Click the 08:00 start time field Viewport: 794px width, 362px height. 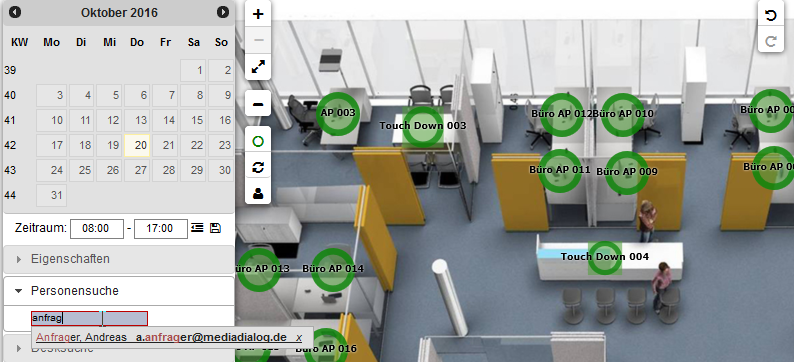(x=97, y=229)
